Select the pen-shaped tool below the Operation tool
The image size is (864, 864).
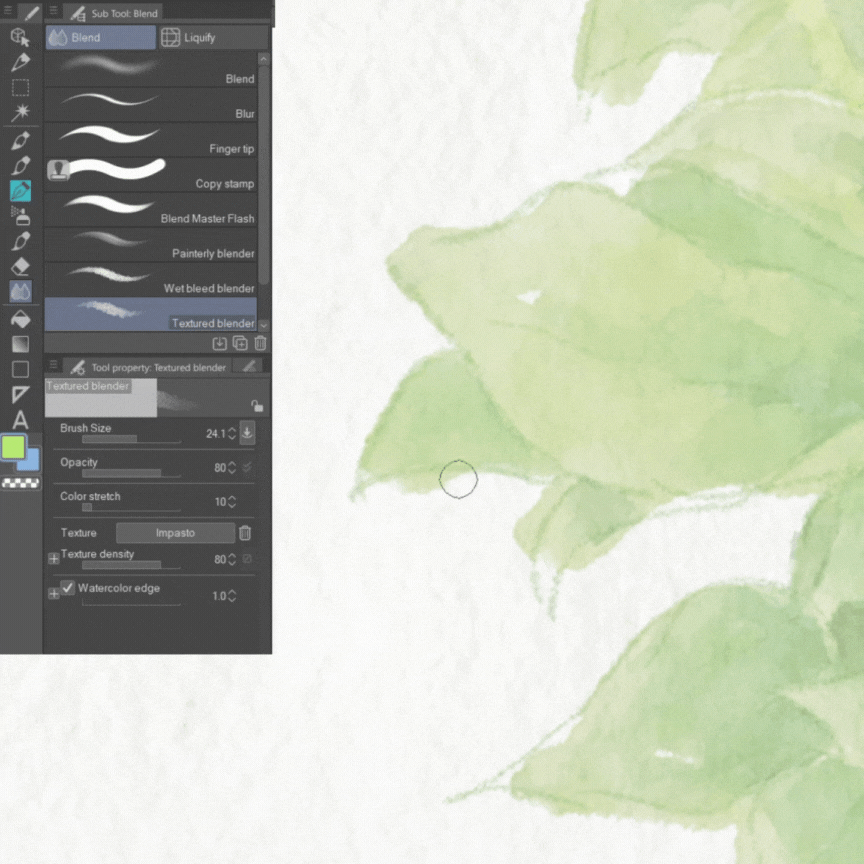(x=20, y=62)
